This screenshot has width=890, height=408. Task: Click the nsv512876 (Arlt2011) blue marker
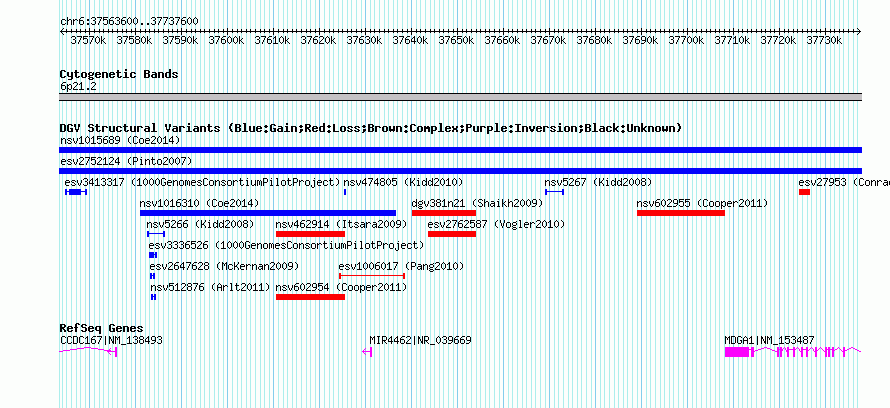(153, 297)
